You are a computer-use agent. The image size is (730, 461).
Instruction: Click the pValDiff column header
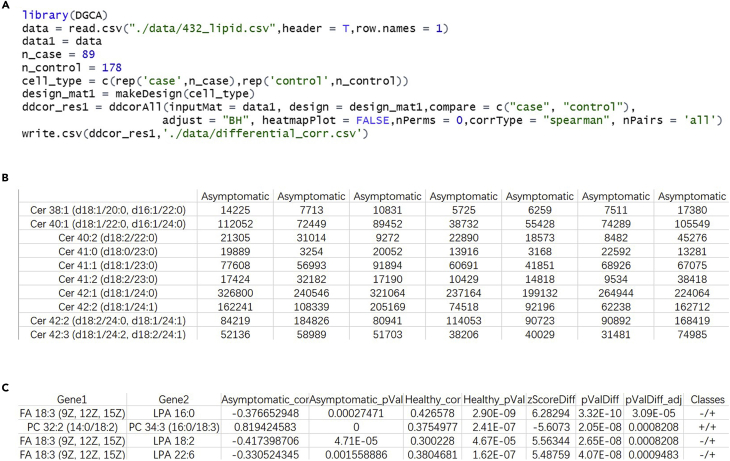click(600, 400)
